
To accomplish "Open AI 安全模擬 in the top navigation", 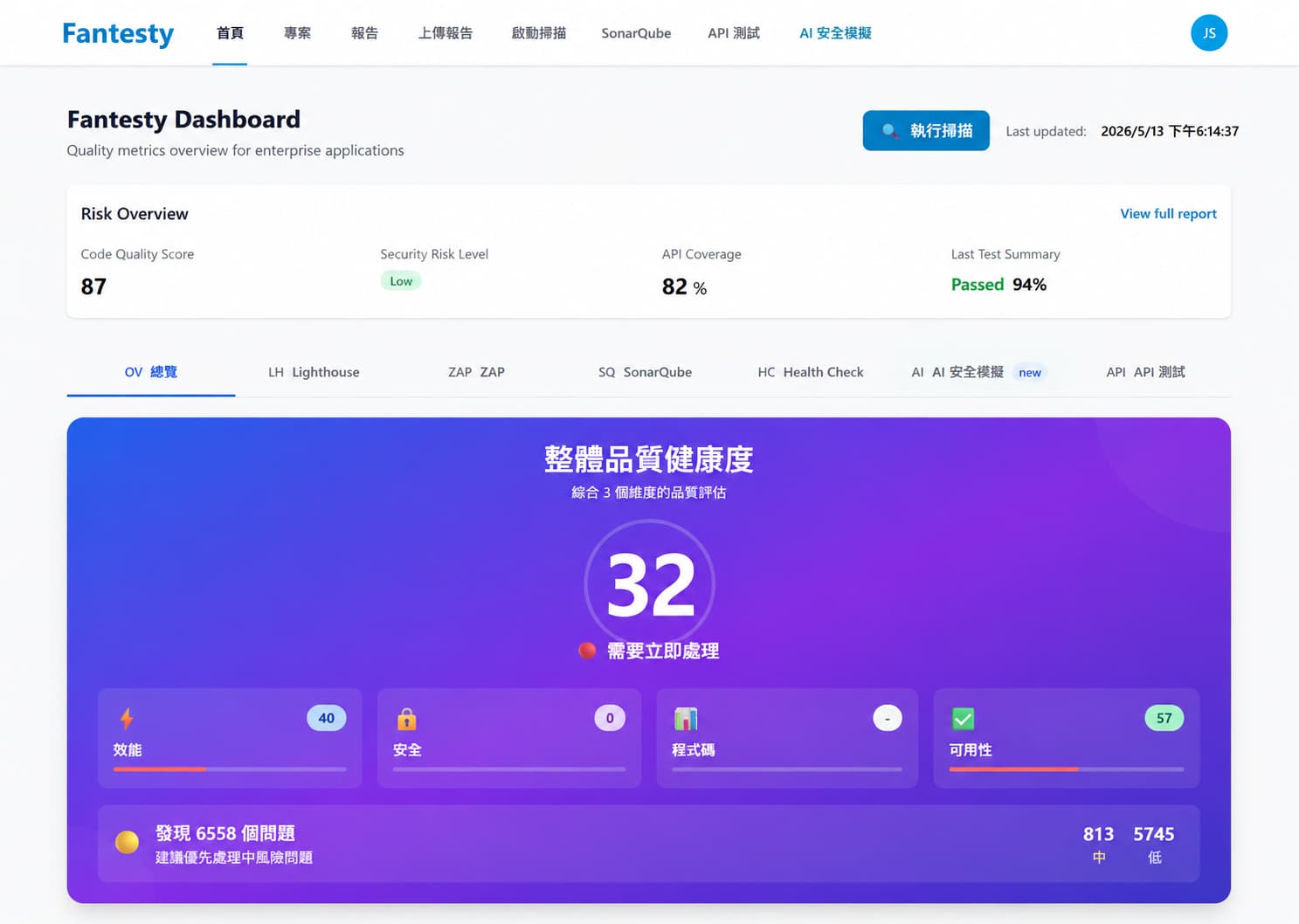I will [x=835, y=33].
